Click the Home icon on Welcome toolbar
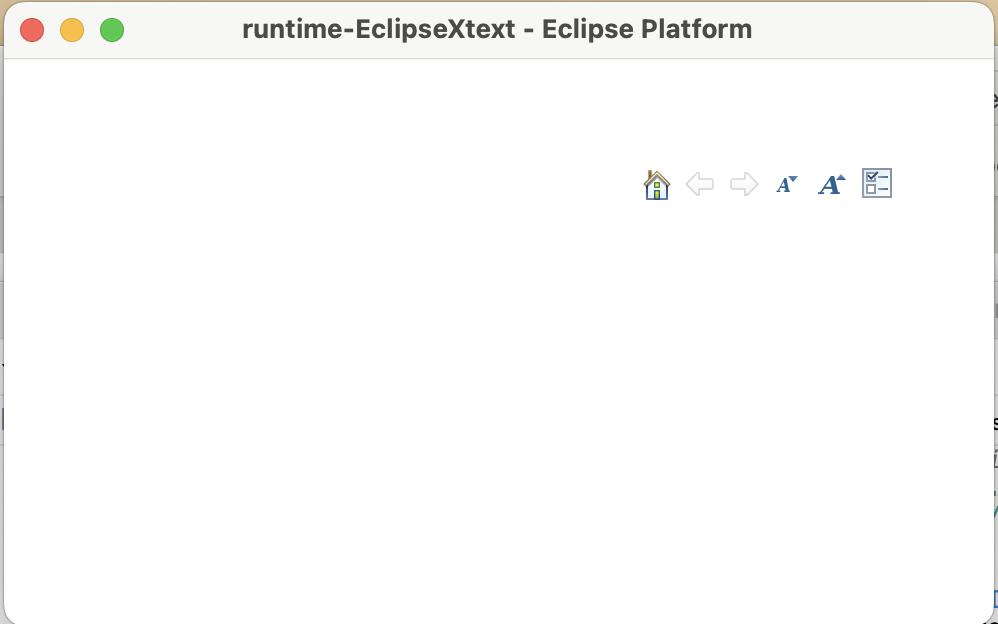This screenshot has height=624, width=998. point(656,185)
